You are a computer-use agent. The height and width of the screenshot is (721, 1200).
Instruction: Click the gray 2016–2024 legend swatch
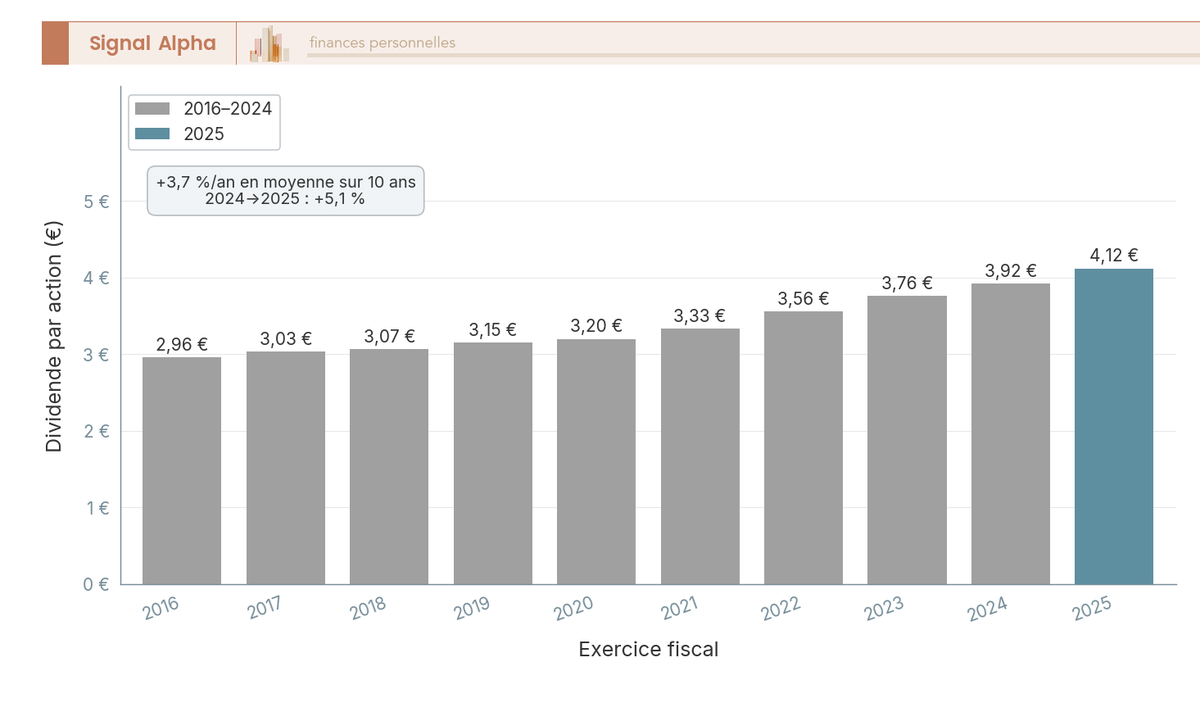[153, 109]
